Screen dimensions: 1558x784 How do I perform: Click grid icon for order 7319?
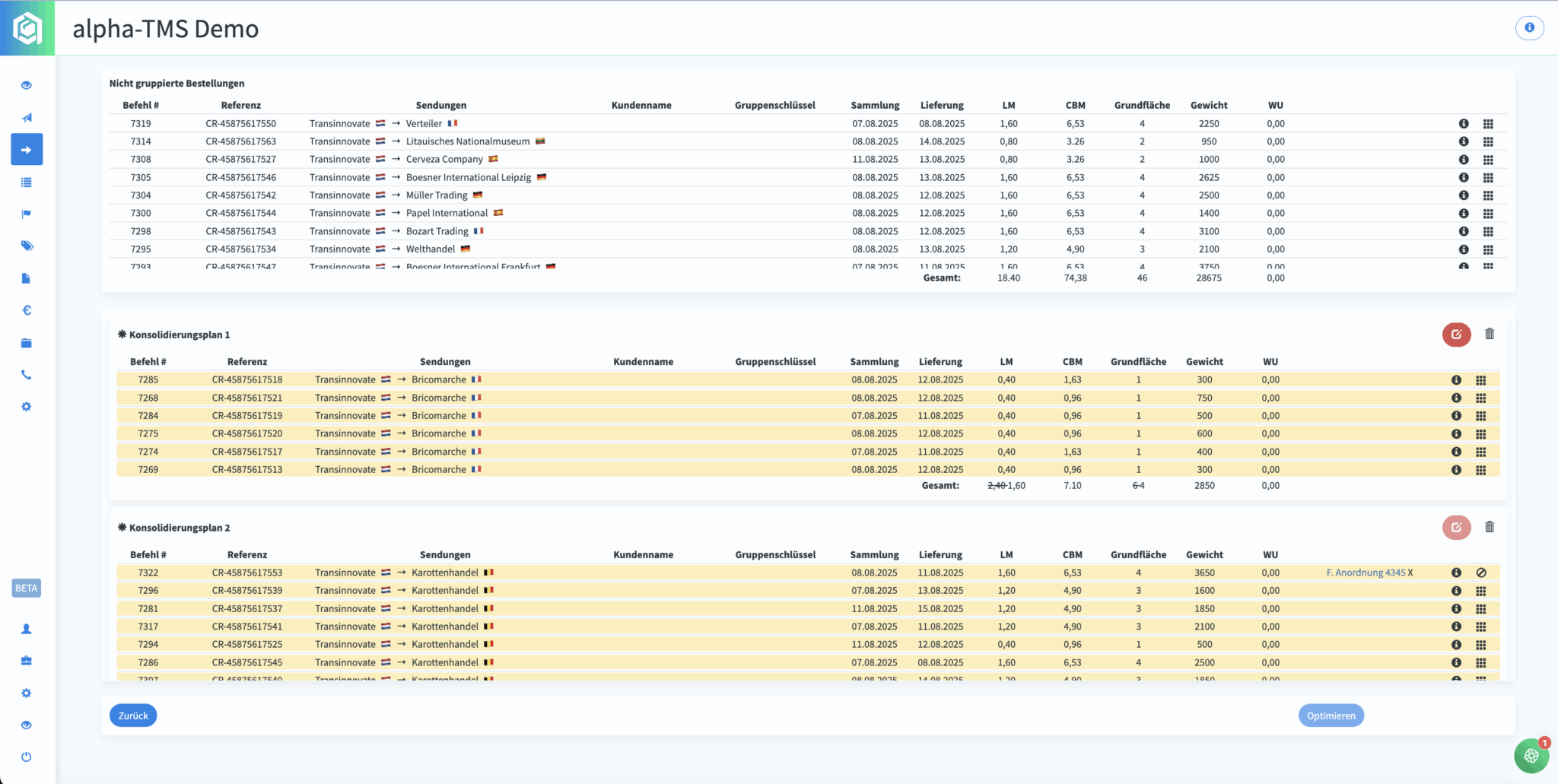1488,123
